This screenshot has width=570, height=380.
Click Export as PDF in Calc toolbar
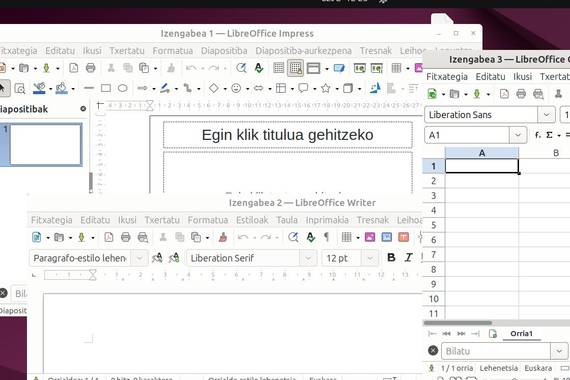[504, 94]
